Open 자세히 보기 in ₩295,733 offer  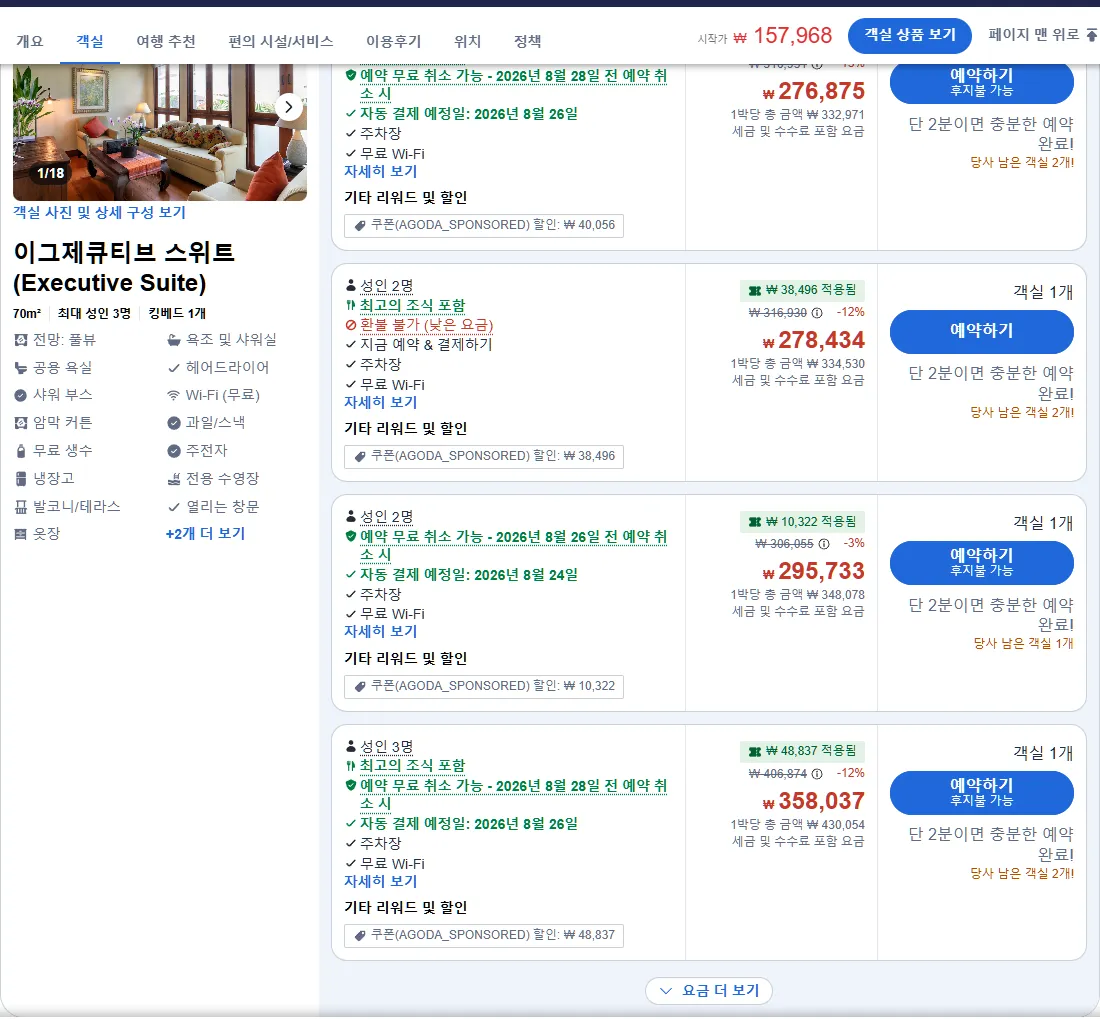click(381, 632)
